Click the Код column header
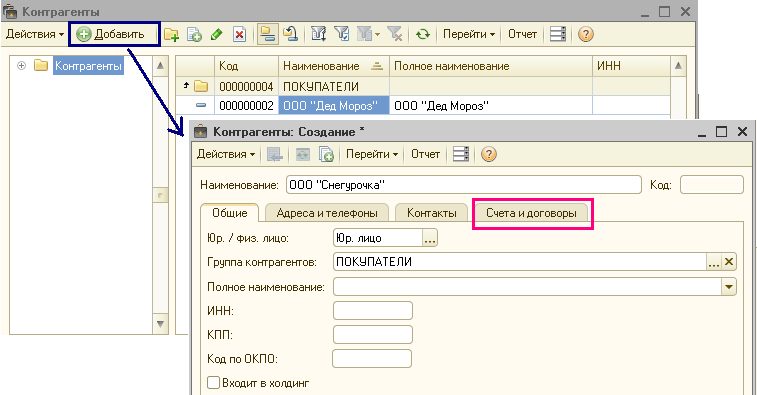Viewport: 757px width, 395px height. coord(246,66)
